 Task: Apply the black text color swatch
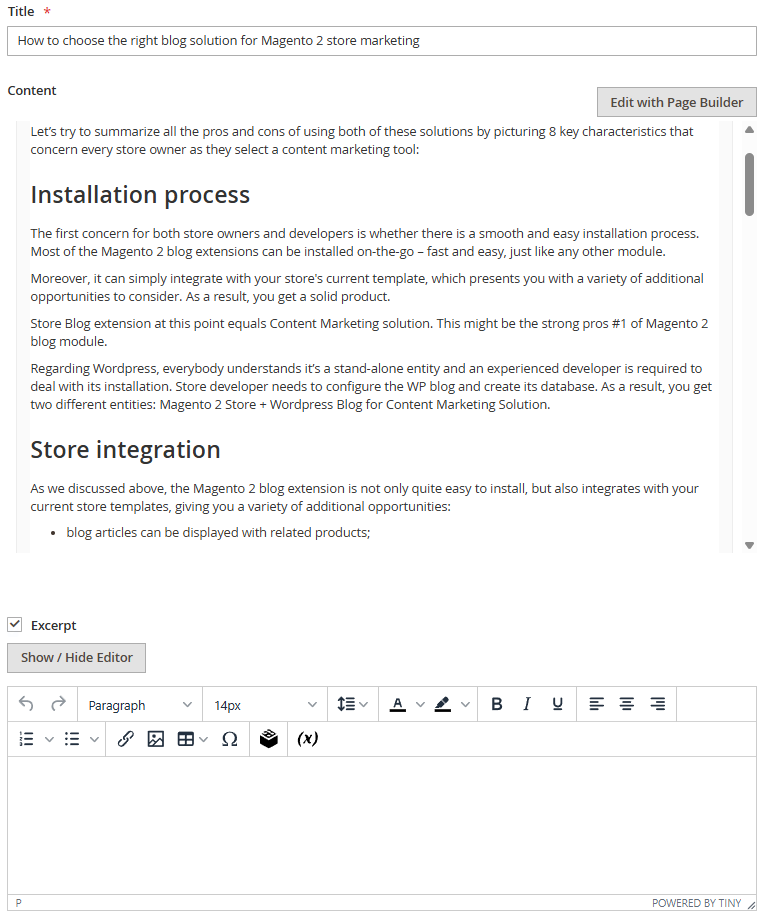click(x=397, y=705)
